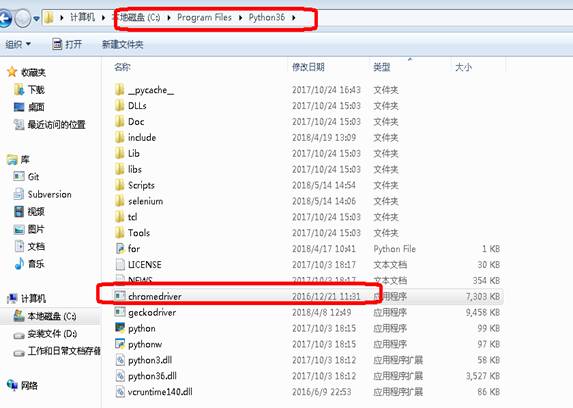Image resolution: width=573 pixels, height=408 pixels.
Task: Select 收藏夹 star in navigation pane
Action: click(x=12, y=72)
